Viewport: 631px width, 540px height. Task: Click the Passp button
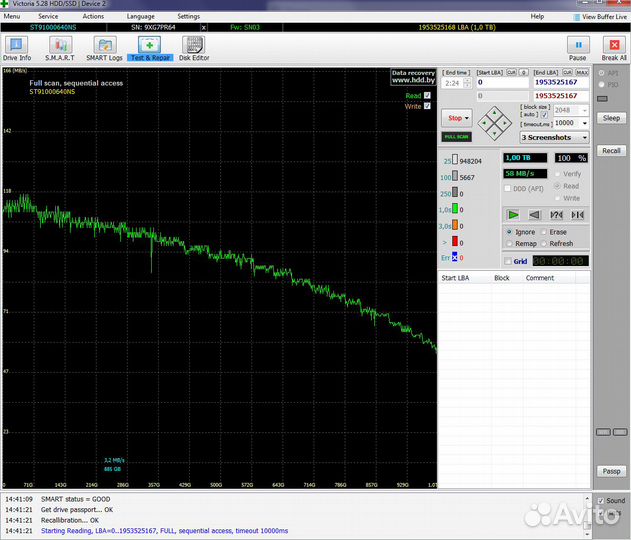point(611,471)
